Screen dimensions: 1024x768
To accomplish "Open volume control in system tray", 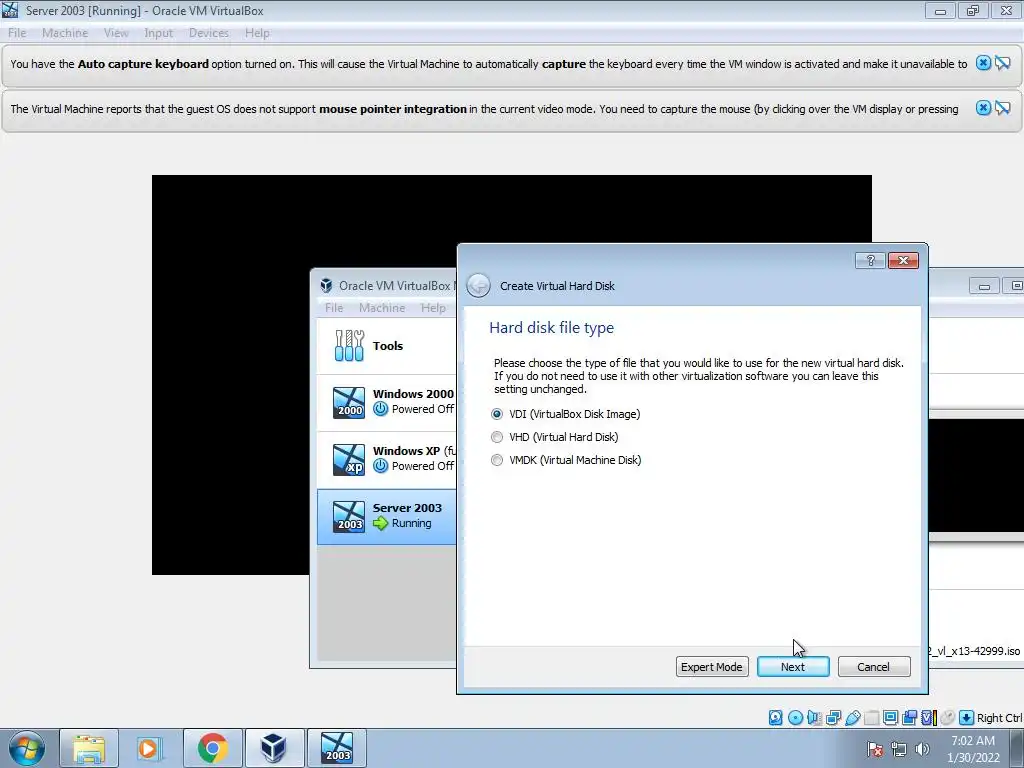I will coord(922,749).
